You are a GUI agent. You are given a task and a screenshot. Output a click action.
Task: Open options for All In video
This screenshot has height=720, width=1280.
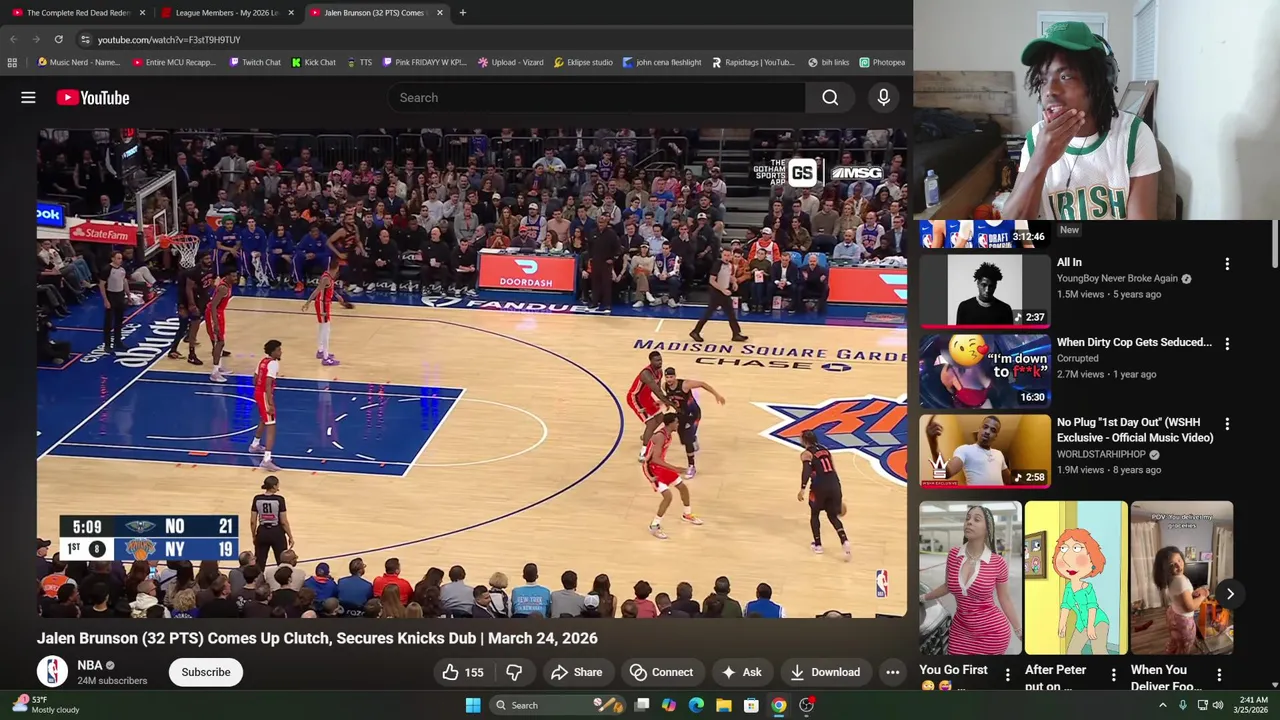[x=1227, y=264]
